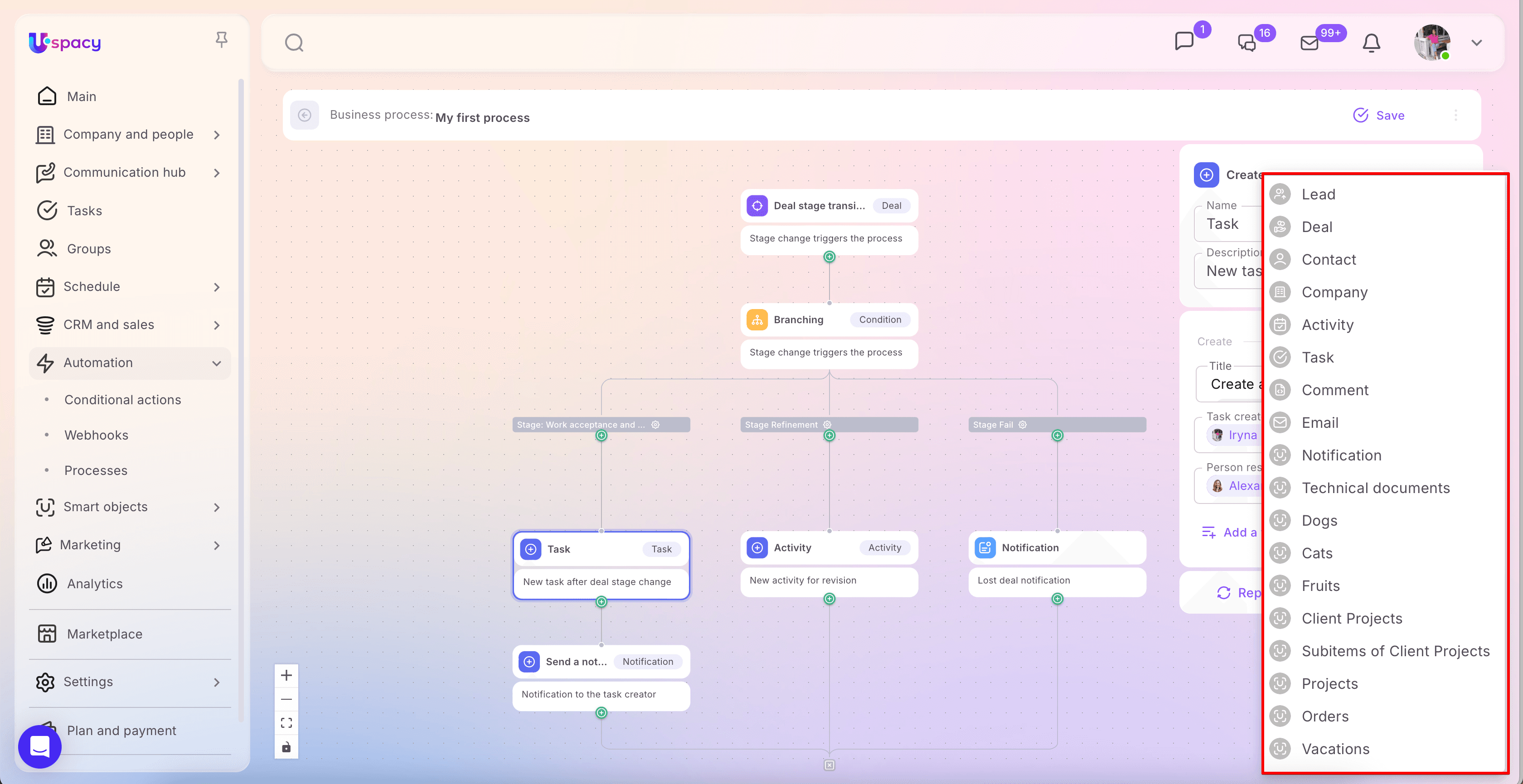Open settings gear on Stage Fail branch

(1022, 425)
